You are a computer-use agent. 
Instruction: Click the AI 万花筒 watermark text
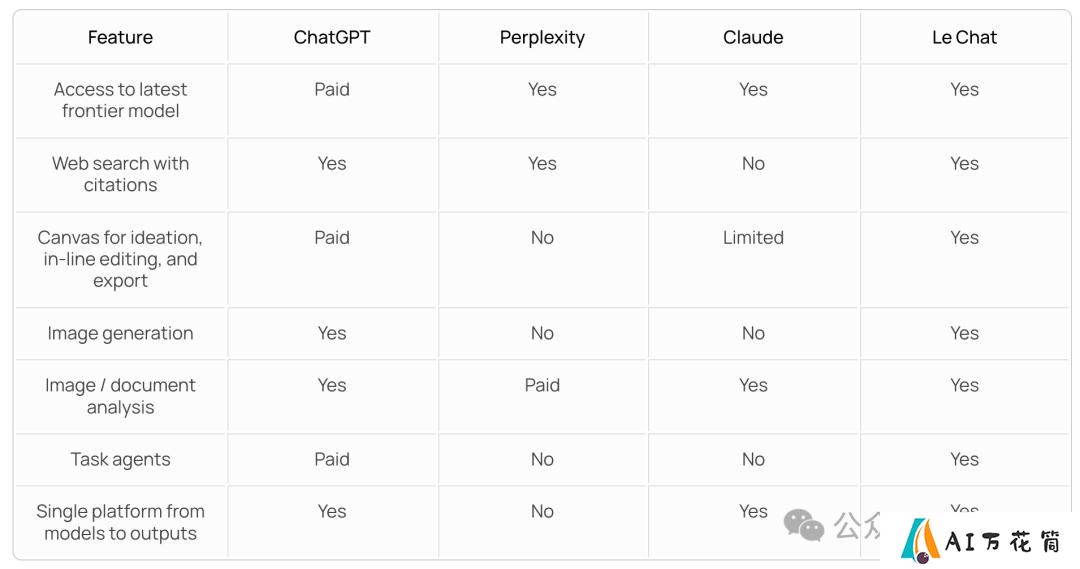(x=1002, y=542)
